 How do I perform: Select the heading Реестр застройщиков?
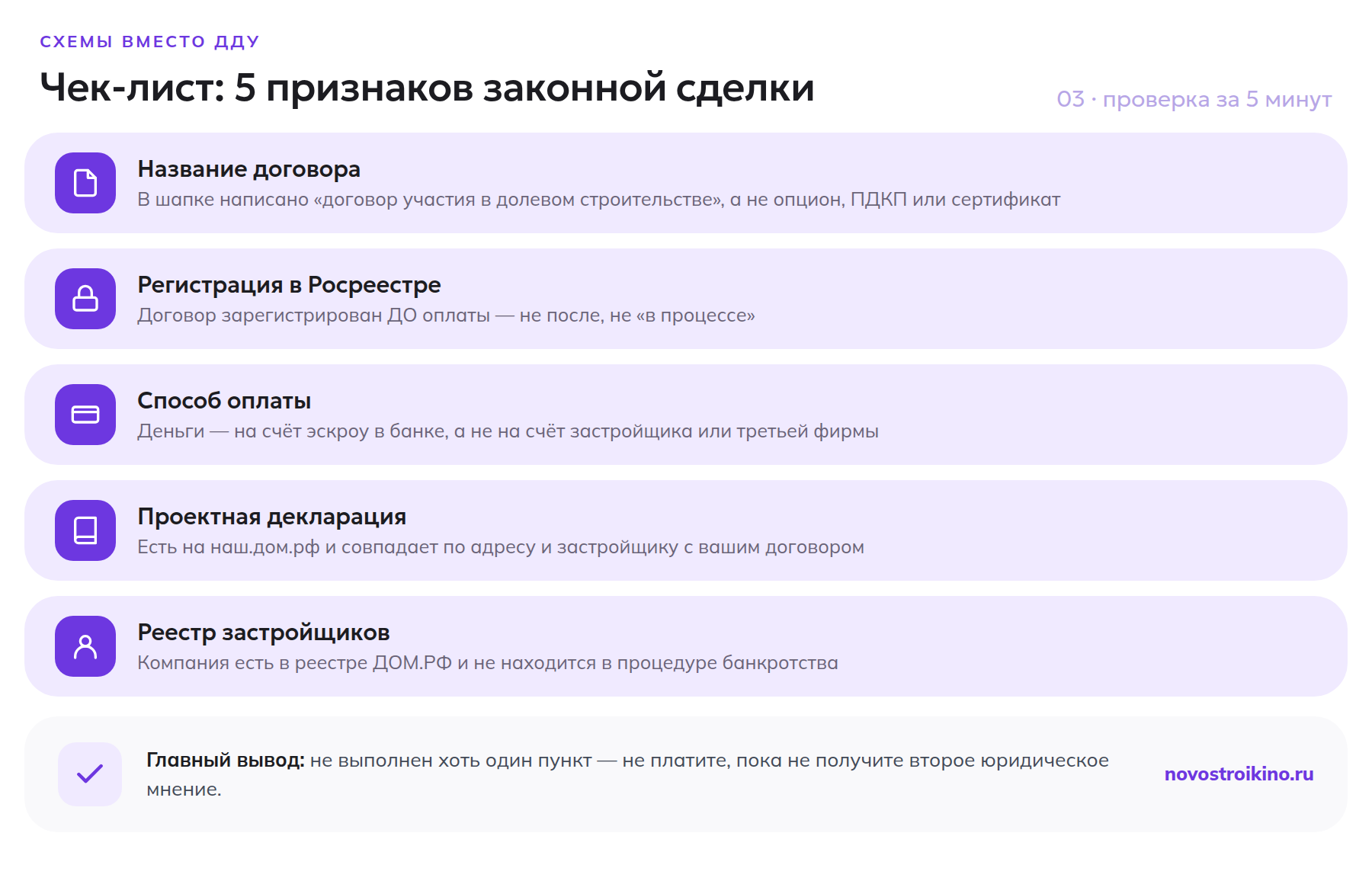click(263, 633)
